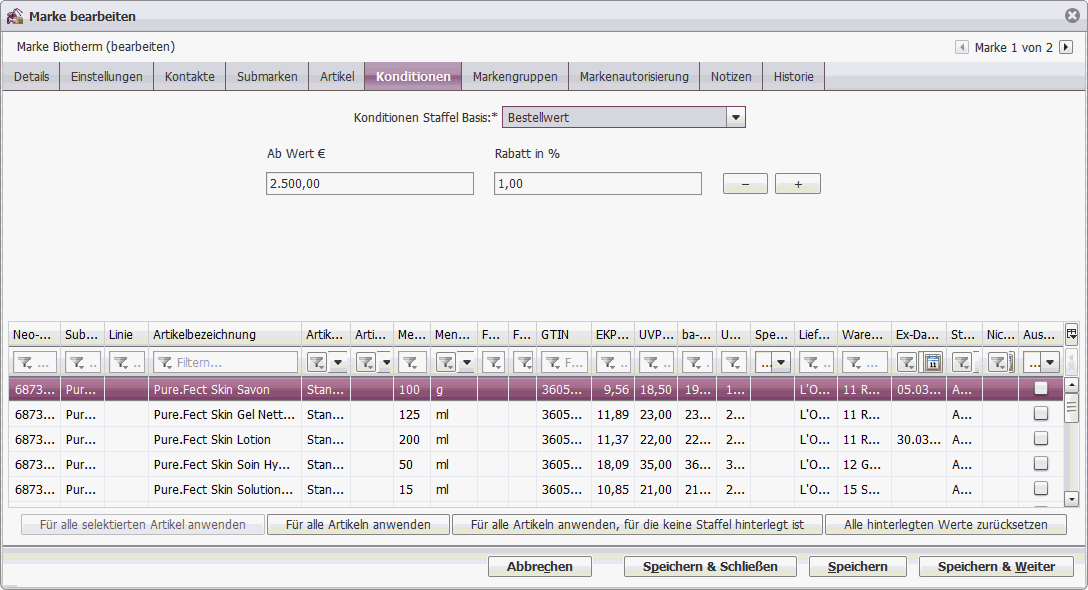Click the table scrollbar down arrow
This screenshot has width=1088, height=590.
point(1071,498)
